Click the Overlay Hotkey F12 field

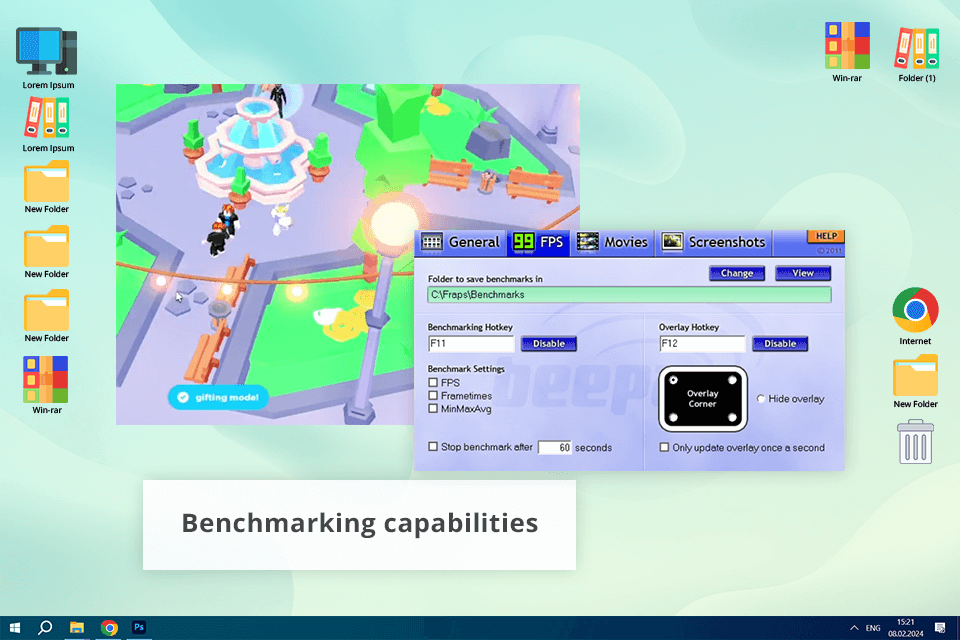point(702,344)
